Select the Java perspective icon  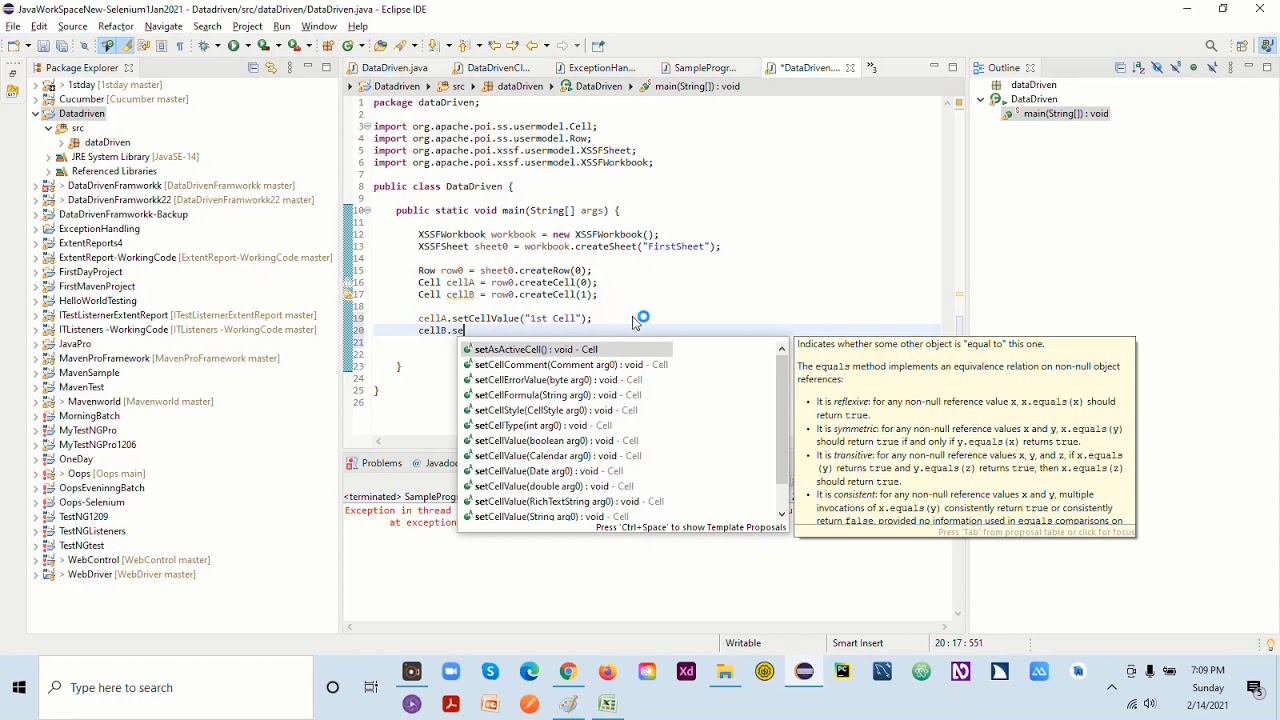coord(1267,45)
